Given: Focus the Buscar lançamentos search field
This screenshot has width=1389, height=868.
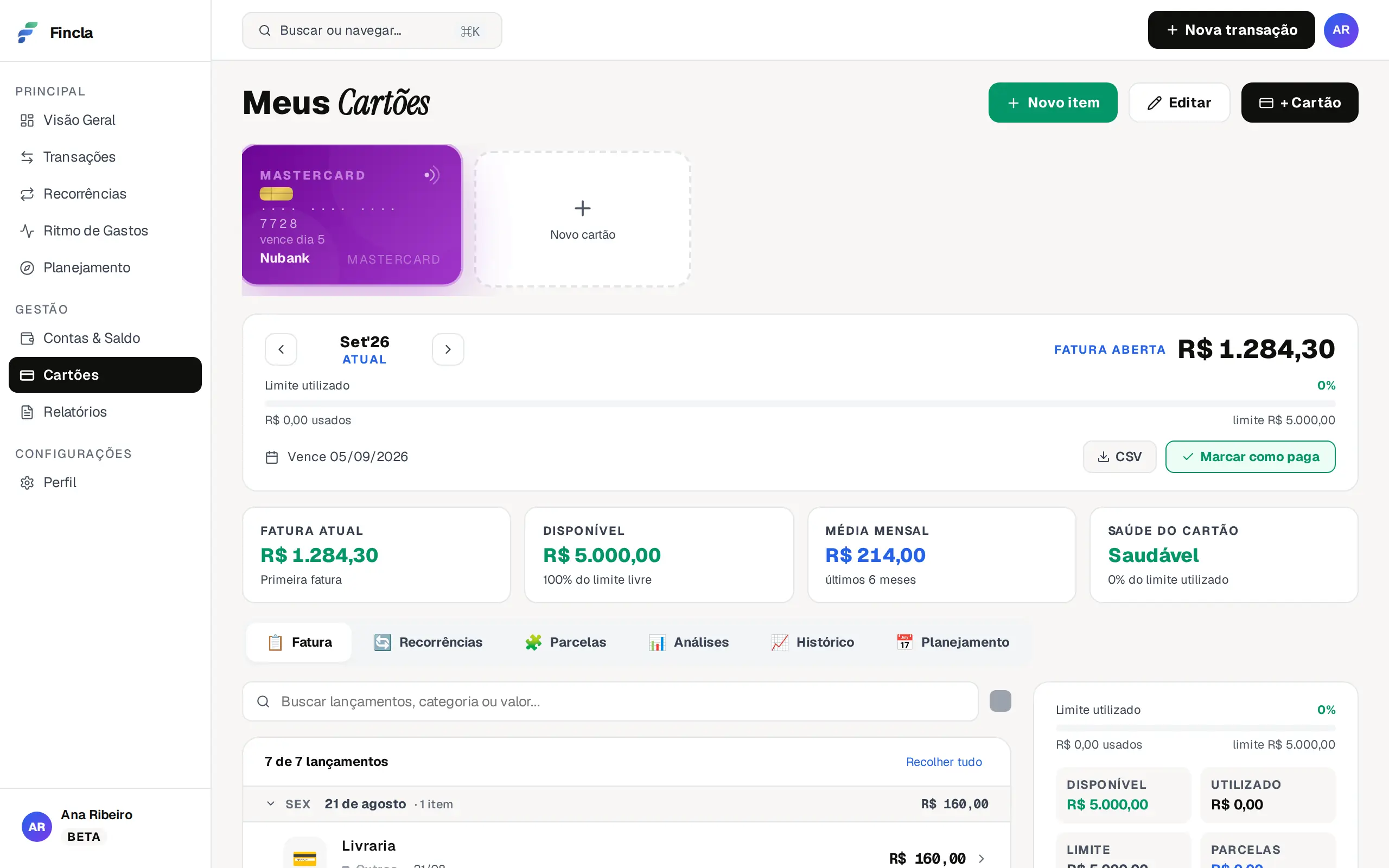Looking at the screenshot, I should [x=610, y=701].
